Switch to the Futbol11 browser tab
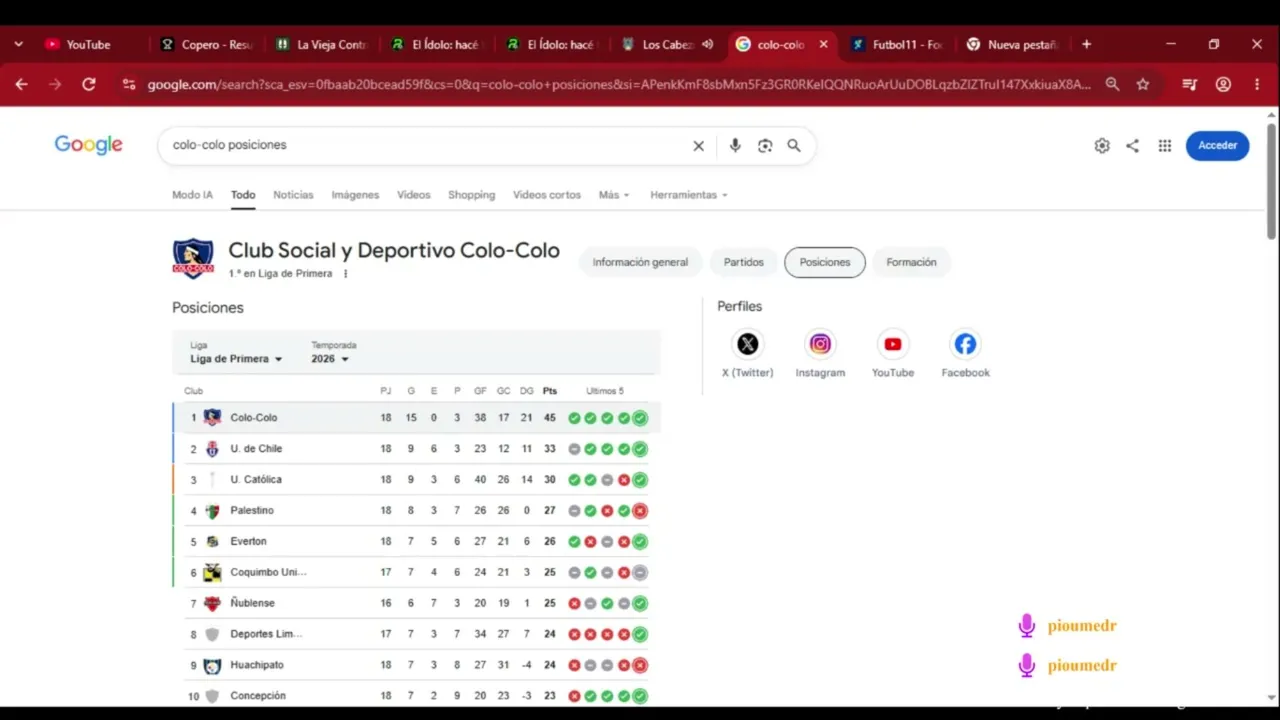The height and width of the screenshot is (720, 1280). coord(897,44)
